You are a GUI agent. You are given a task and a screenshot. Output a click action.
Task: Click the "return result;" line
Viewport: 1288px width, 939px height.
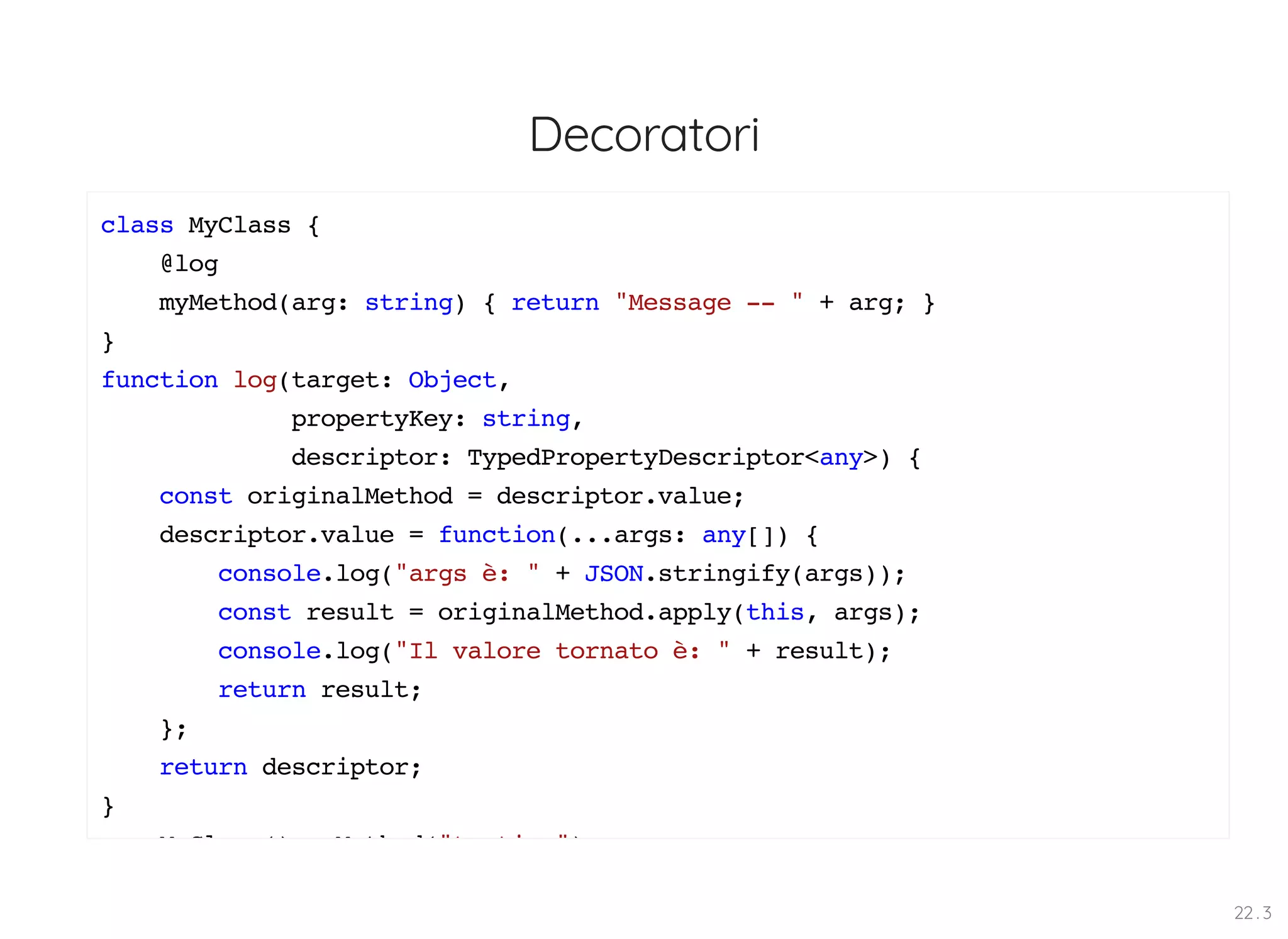pos(319,690)
